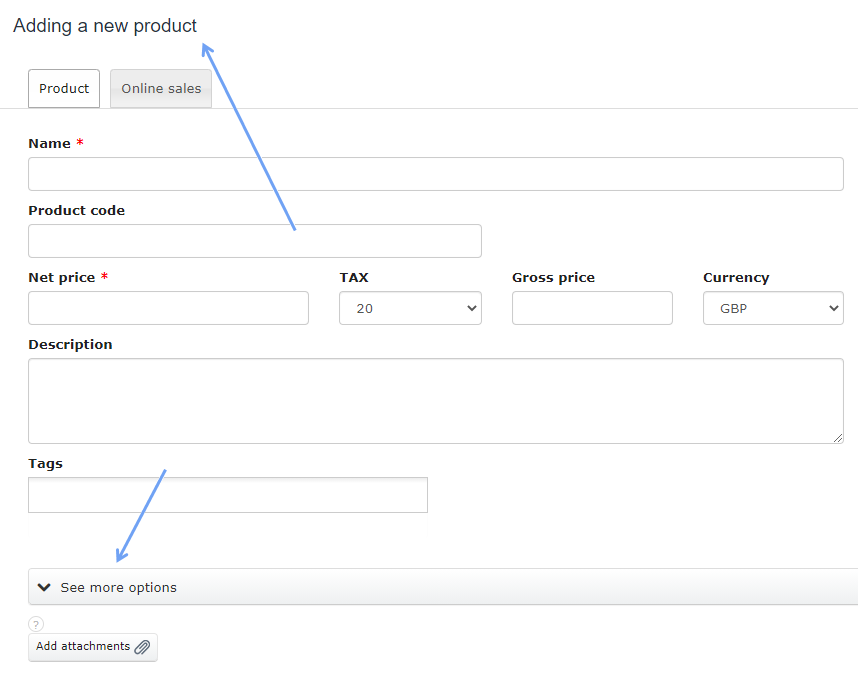Click the Gross price field
Viewport: 858px width, 673px height.
pyautogui.click(x=592, y=308)
